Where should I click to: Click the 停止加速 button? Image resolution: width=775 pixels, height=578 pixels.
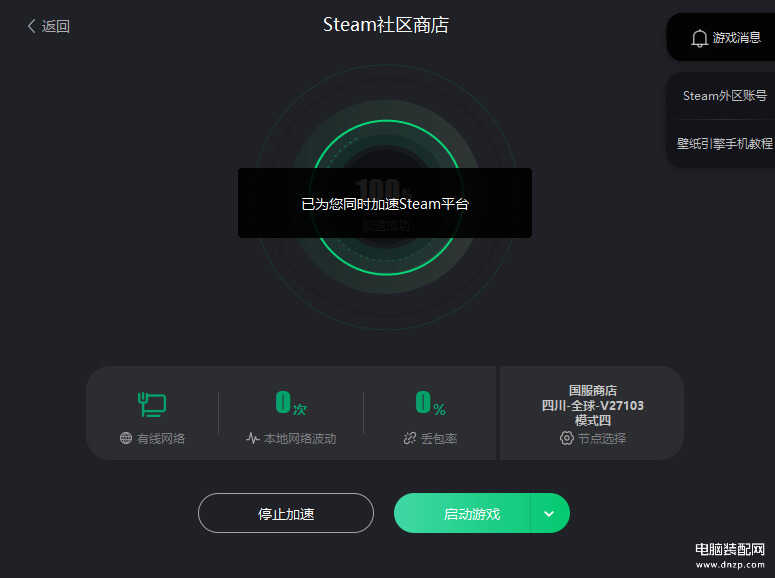click(x=286, y=513)
